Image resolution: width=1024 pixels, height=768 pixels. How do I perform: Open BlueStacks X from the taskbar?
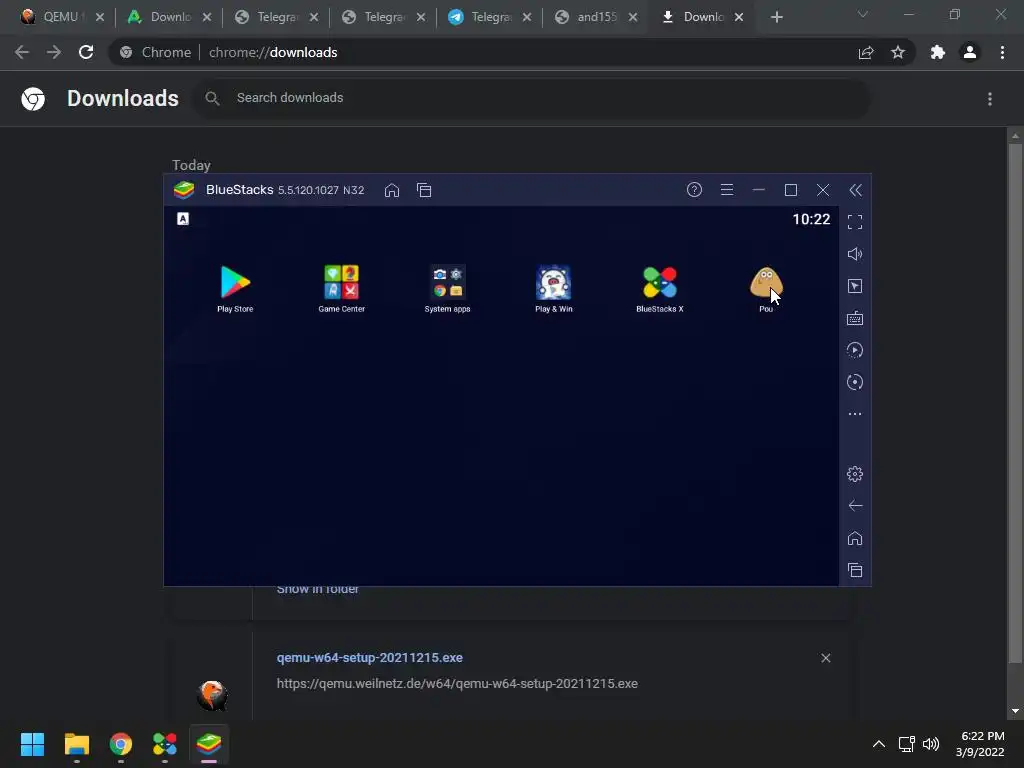[165, 744]
